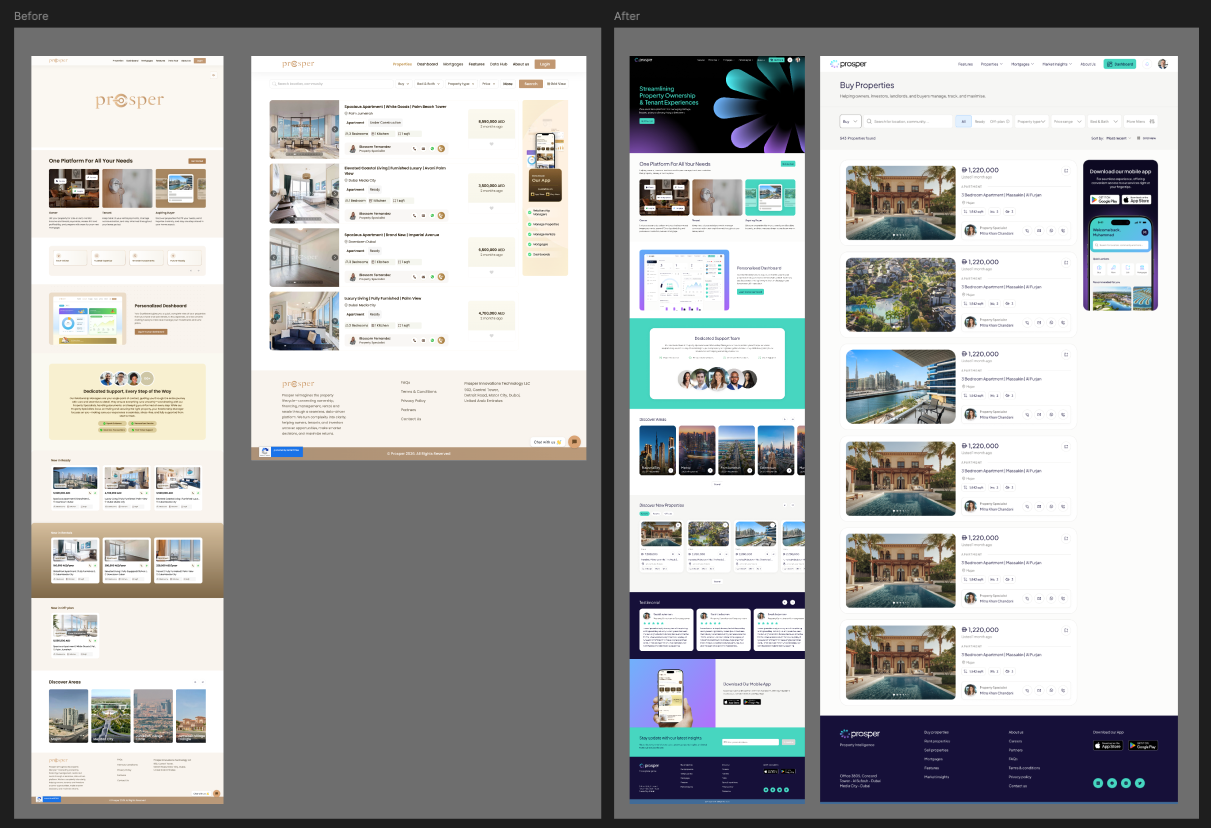Open Dashboard in the Before listing navigation
1211x828 pixels.
point(428,64)
